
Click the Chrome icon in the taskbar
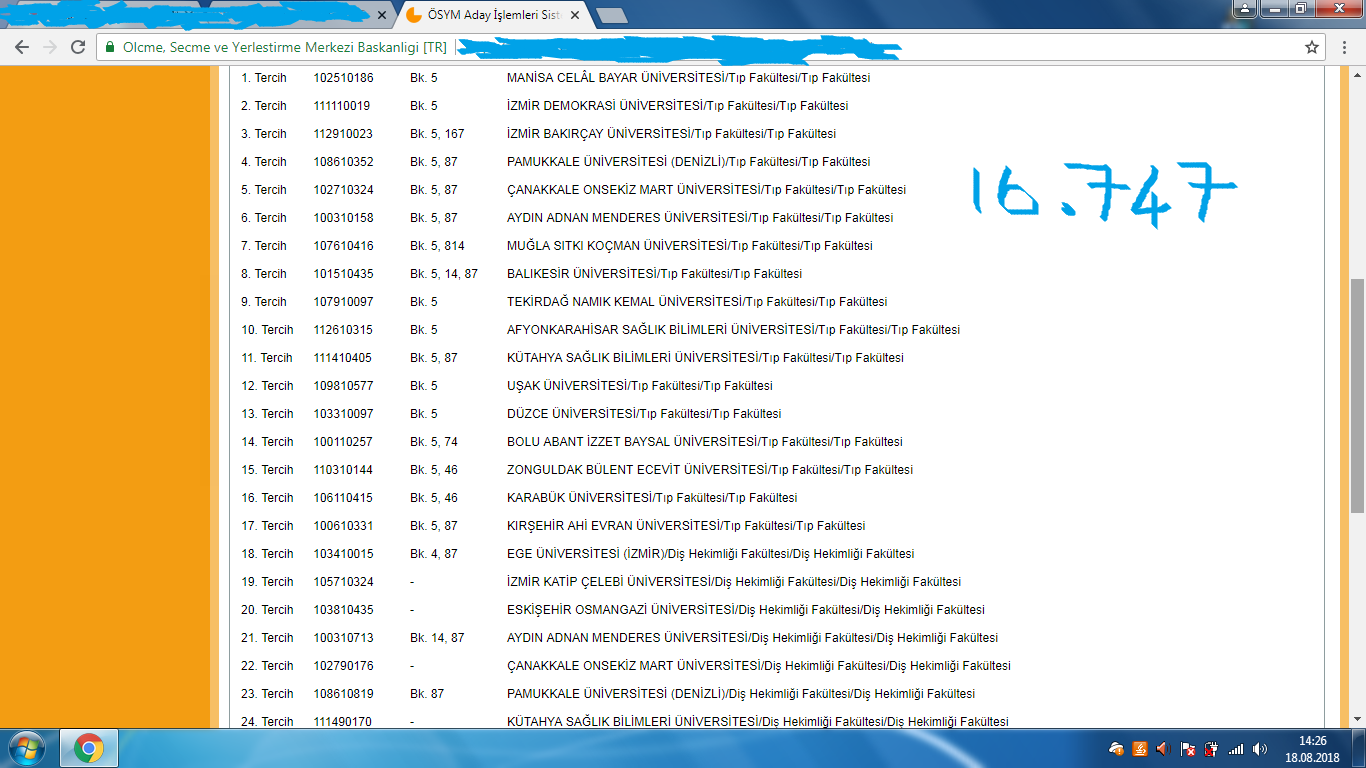pos(89,748)
